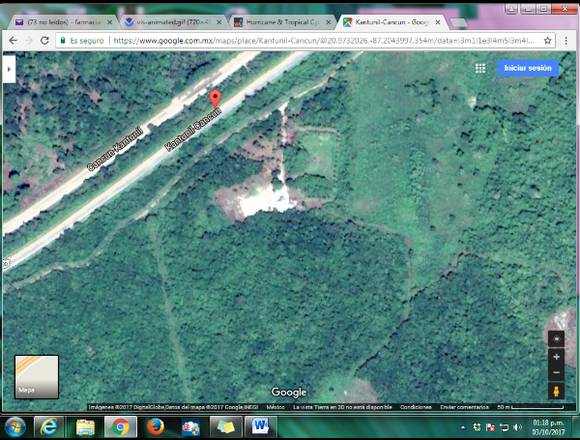The image size is (580, 440).
Task: Click Iniciar sesión button
Action: coord(528,68)
